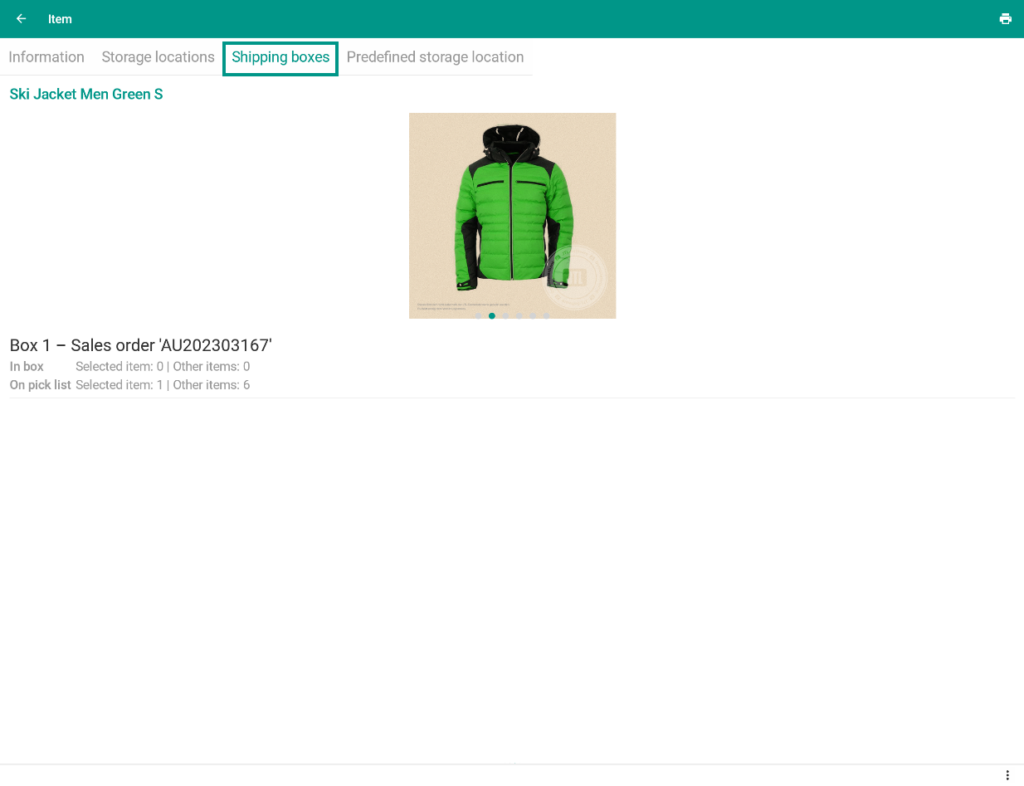
Task: Open the Storage locations tab
Action: 158,57
